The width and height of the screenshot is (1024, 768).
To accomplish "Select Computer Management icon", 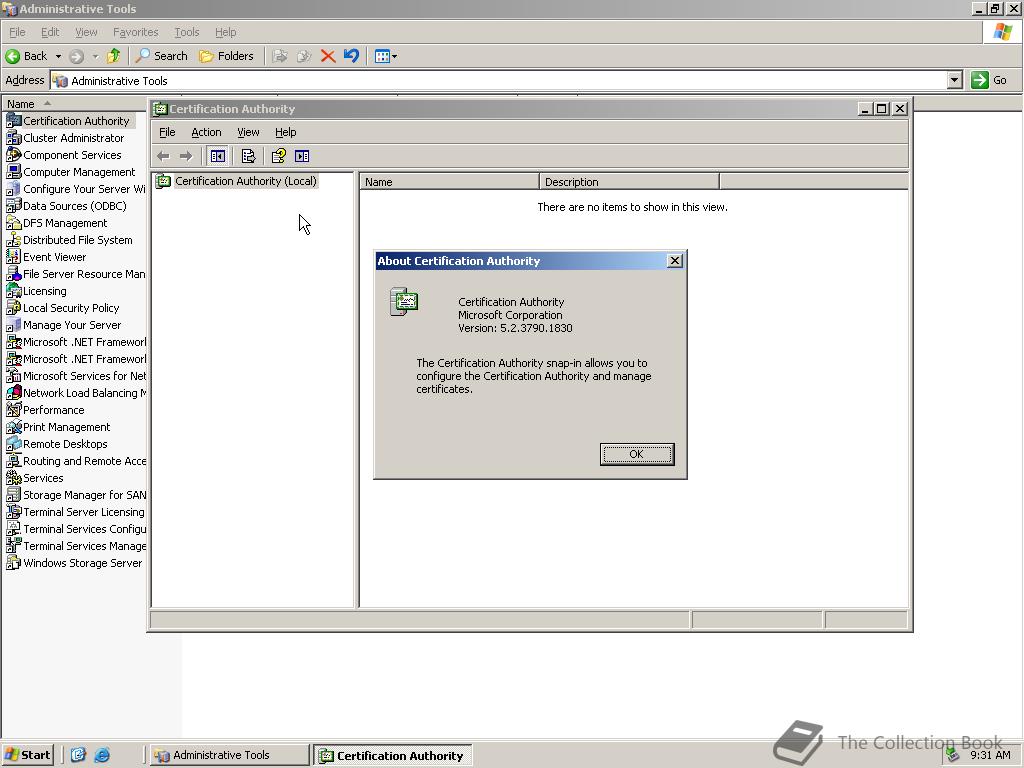I will click(x=14, y=172).
